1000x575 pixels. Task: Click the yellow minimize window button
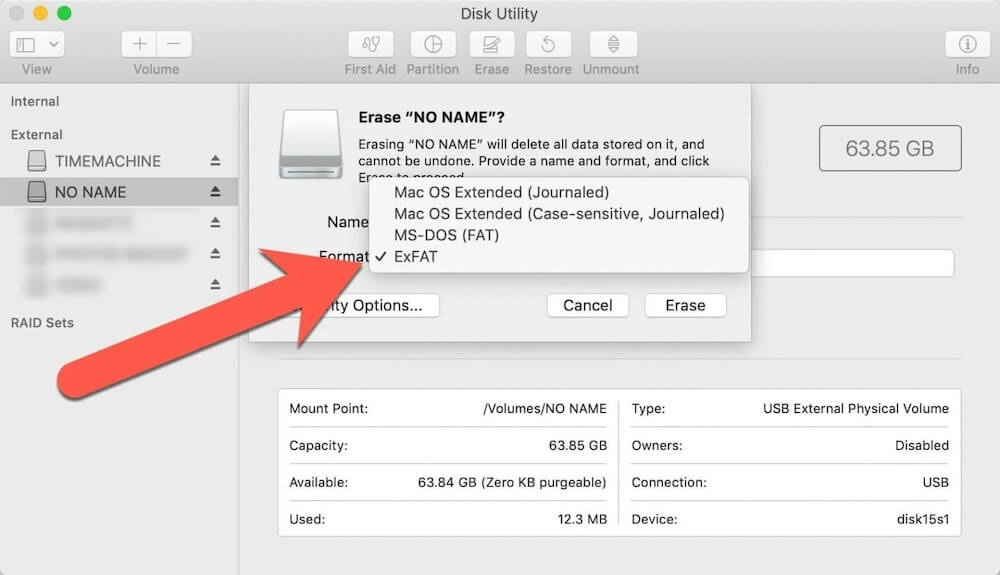(40, 13)
